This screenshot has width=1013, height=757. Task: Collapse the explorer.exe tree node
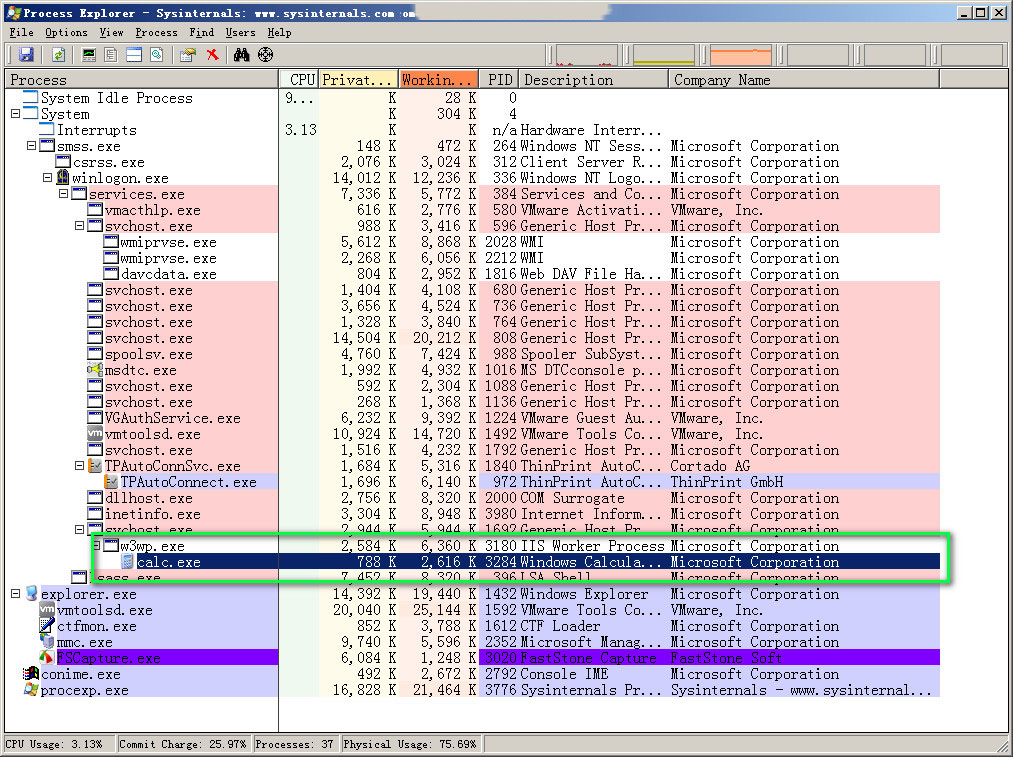coord(16,594)
